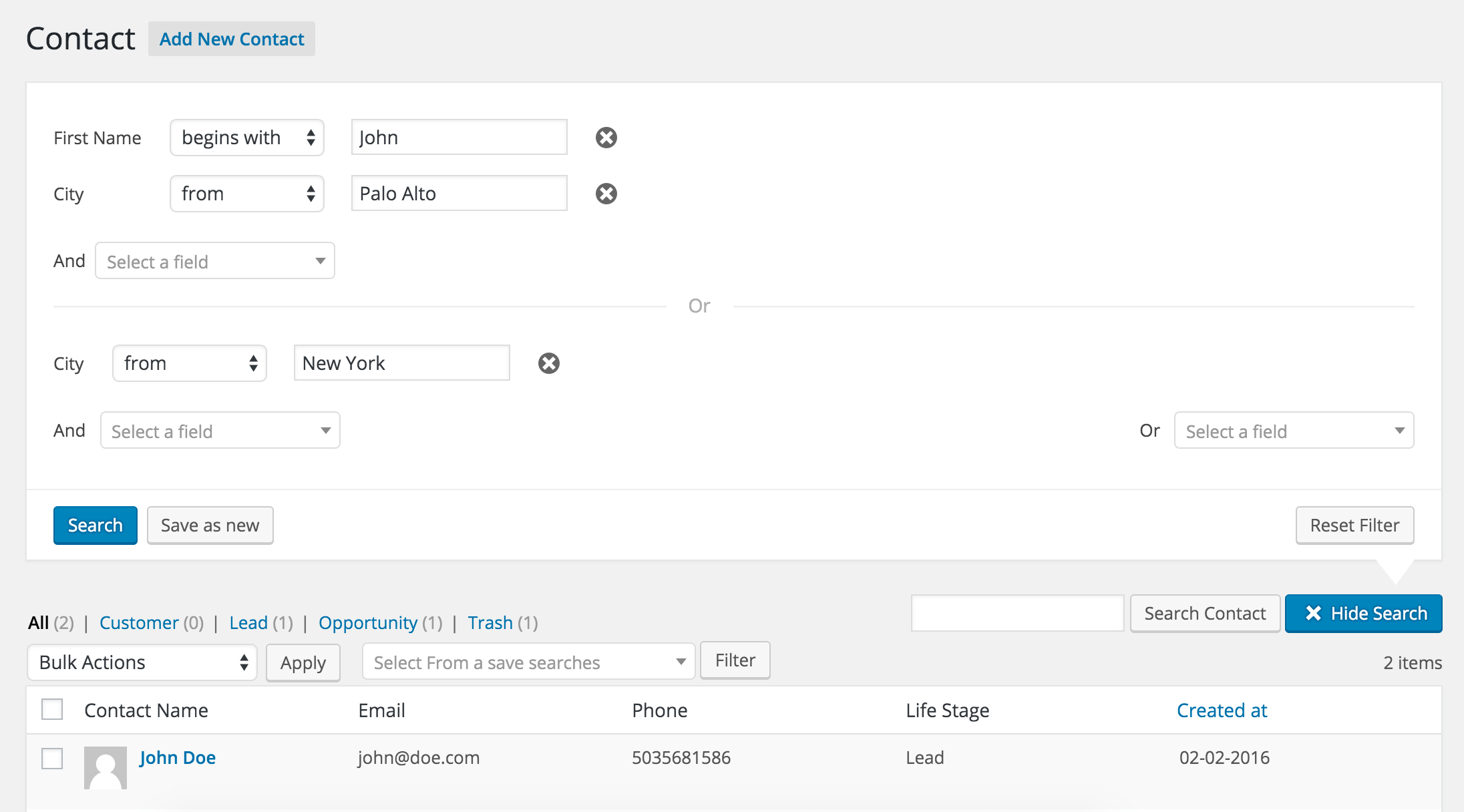Screen dimensions: 1464x812
Task: Remove the New York city filter
Action: point(548,363)
